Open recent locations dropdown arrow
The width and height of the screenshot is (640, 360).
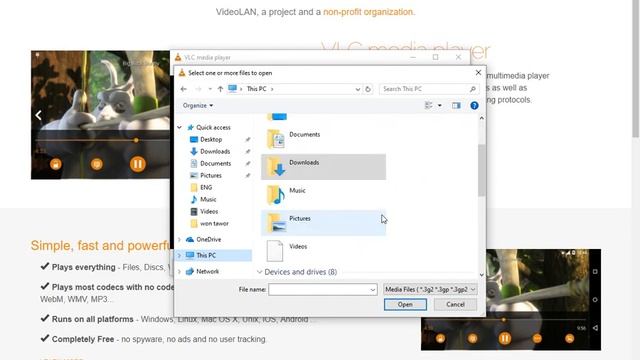[x=210, y=89]
